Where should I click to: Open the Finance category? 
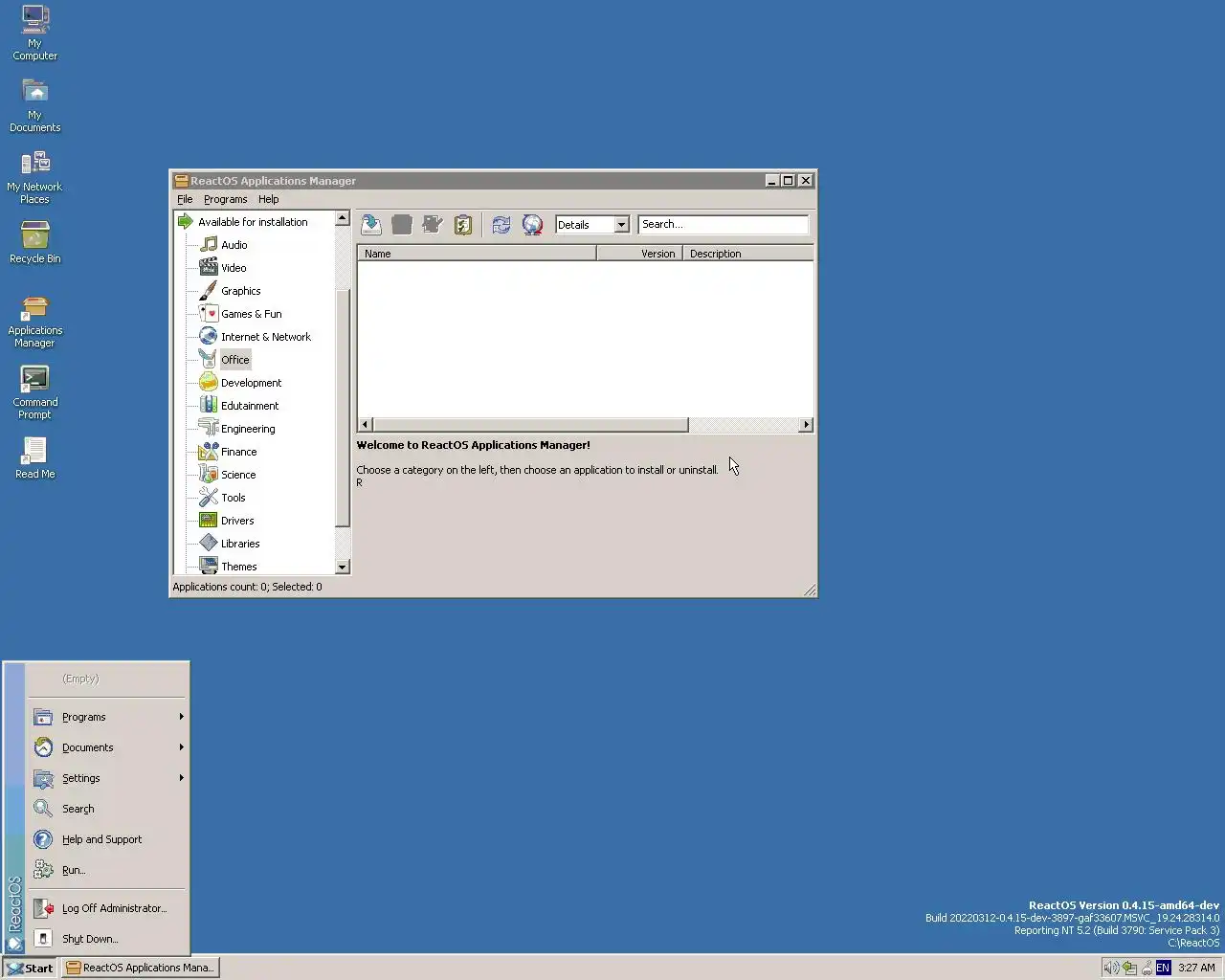(x=238, y=452)
